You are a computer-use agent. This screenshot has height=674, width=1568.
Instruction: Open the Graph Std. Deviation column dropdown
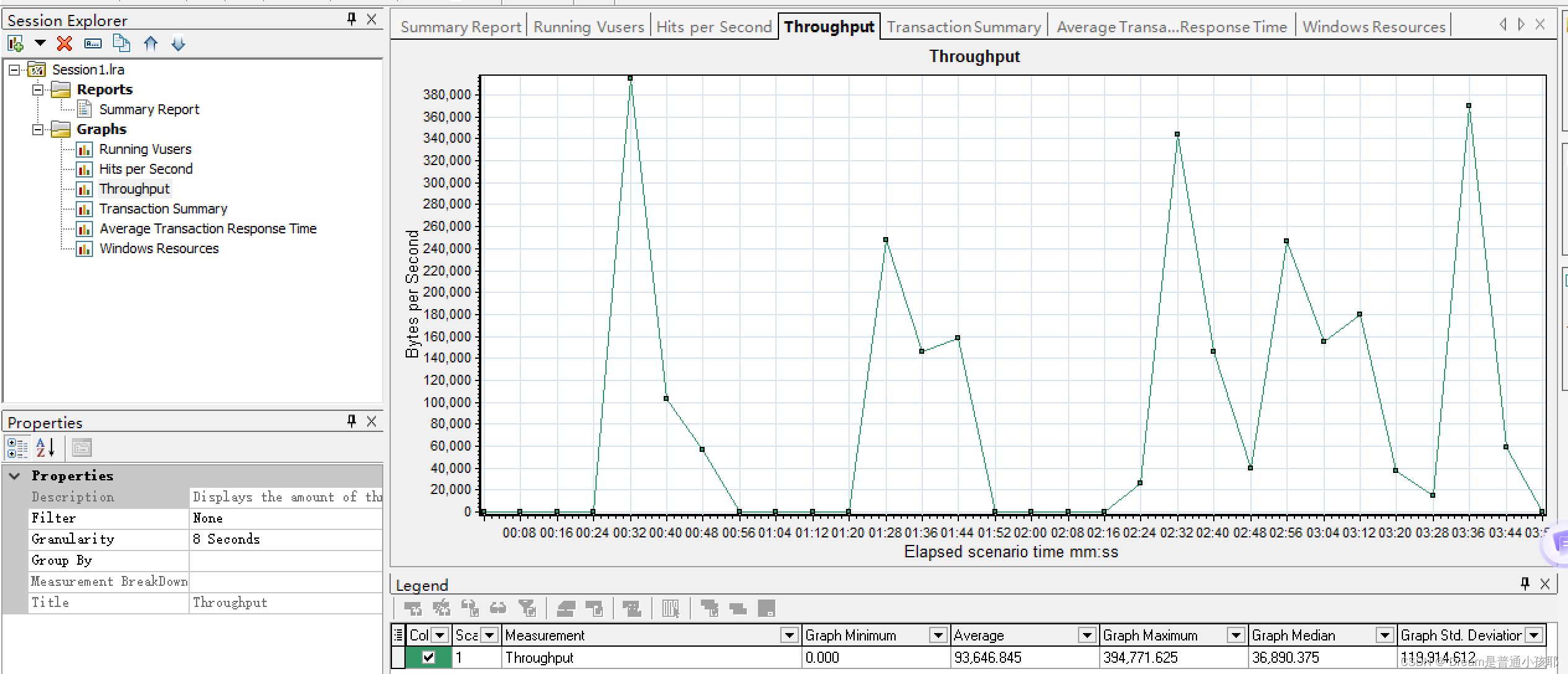[x=1535, y=635]
